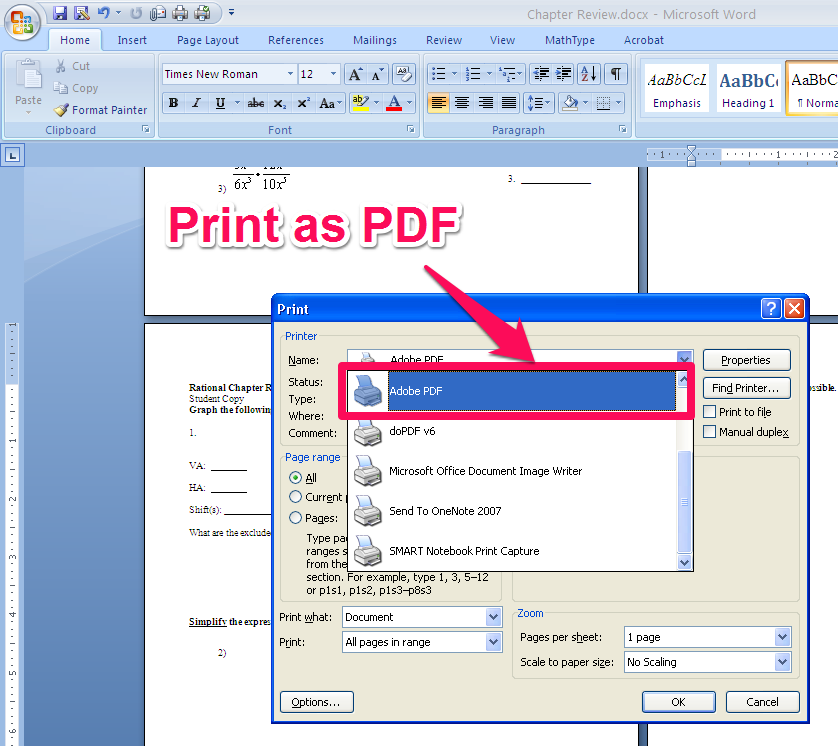Click the printer Properties button
838x746 pixels.
(x=746, y=360)
